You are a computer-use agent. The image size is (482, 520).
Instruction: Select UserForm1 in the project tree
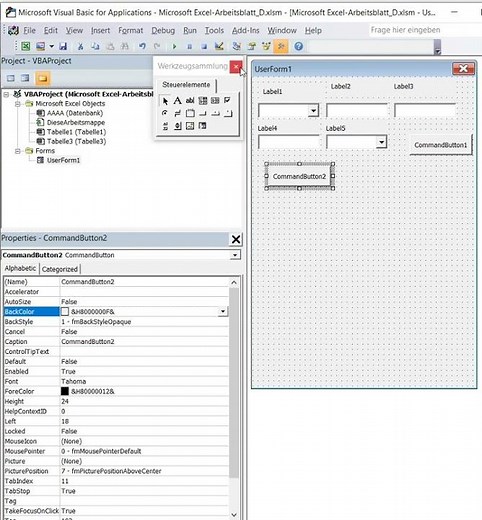(63, 160)
